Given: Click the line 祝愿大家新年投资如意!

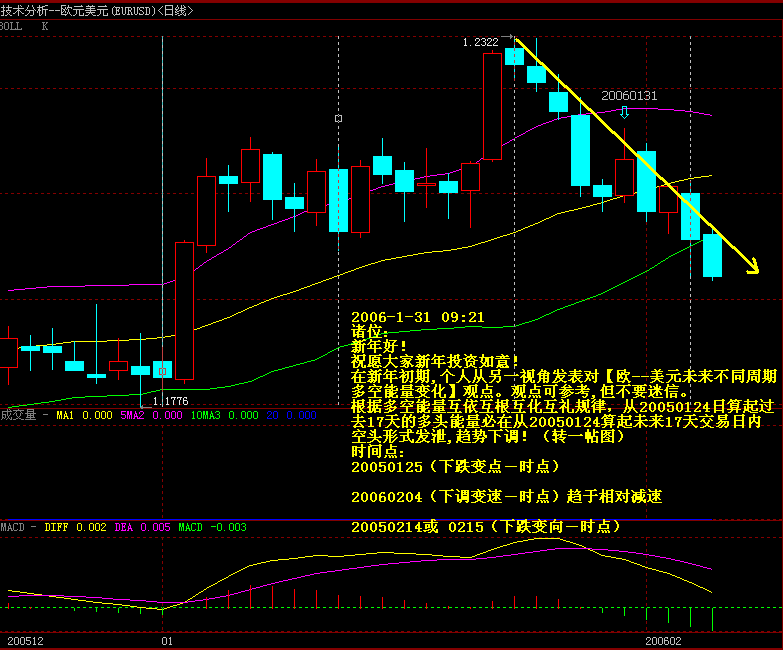Looking at the screenshot, I should click(x=435, y=361).
